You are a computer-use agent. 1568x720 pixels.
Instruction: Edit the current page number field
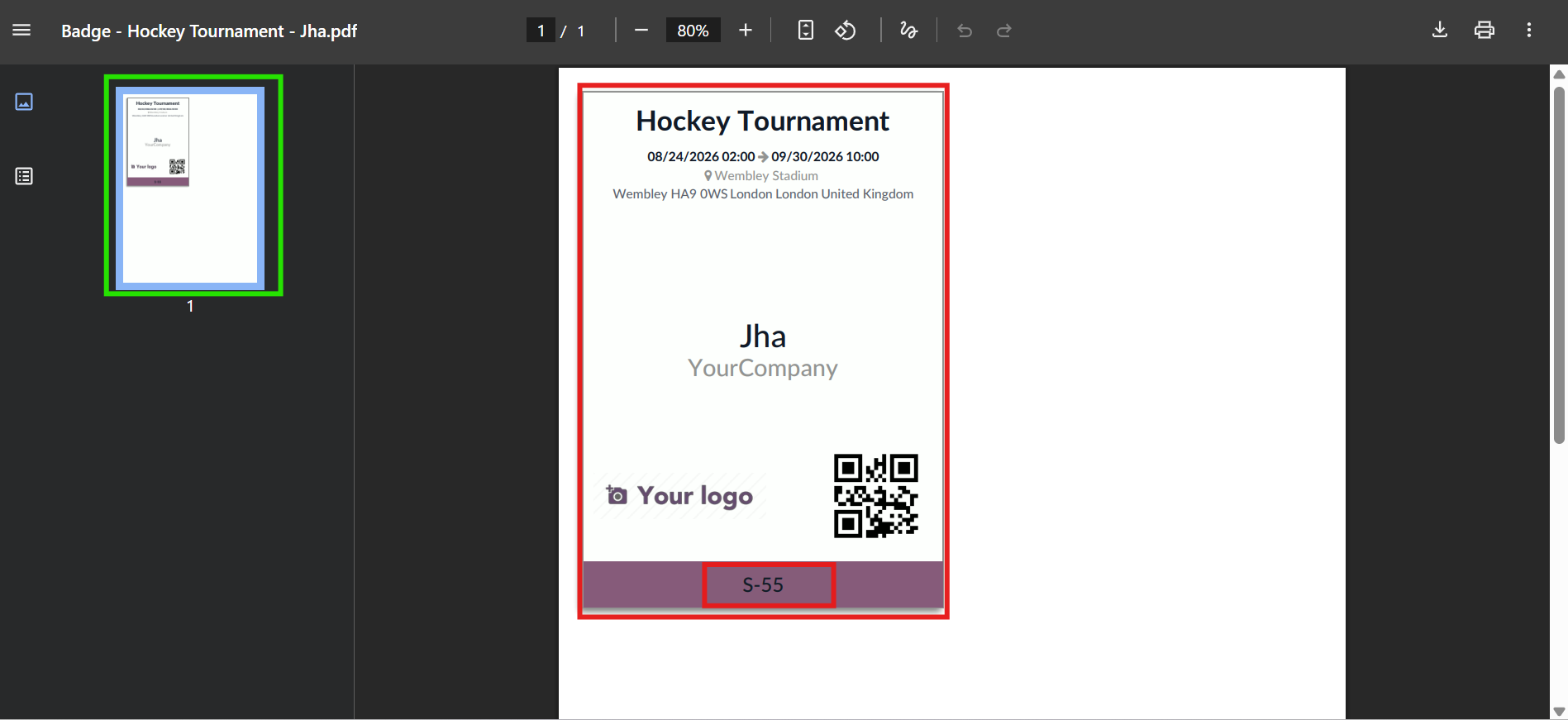(x=541, y=31)
